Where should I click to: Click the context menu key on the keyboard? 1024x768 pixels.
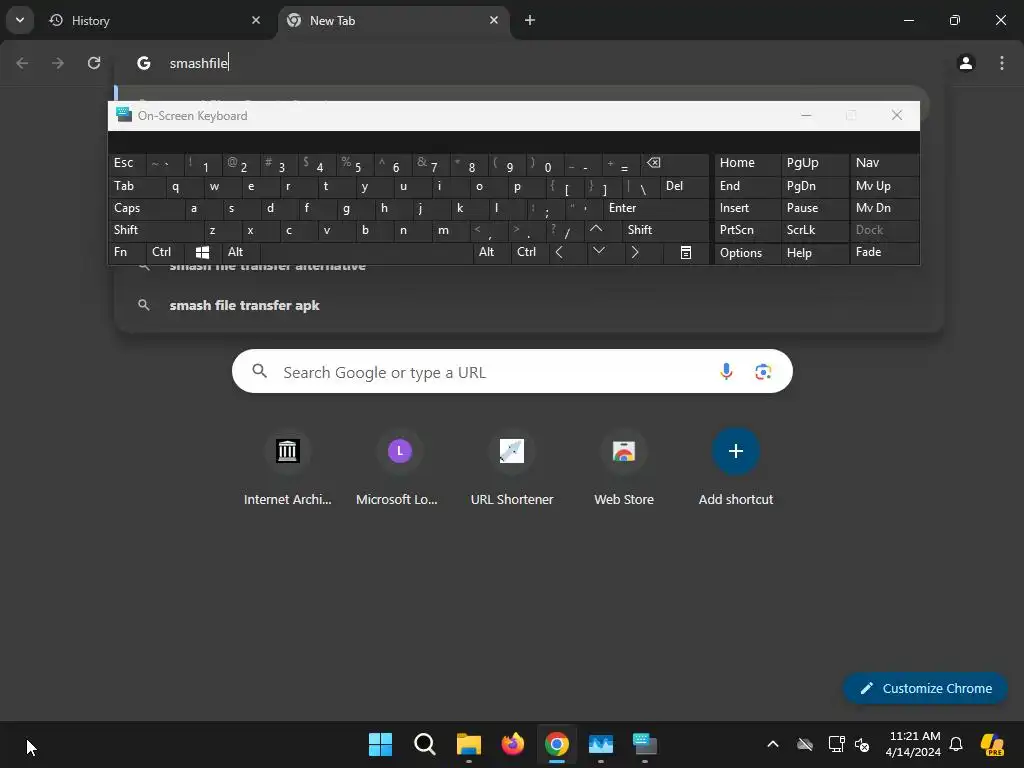[686, 252]
